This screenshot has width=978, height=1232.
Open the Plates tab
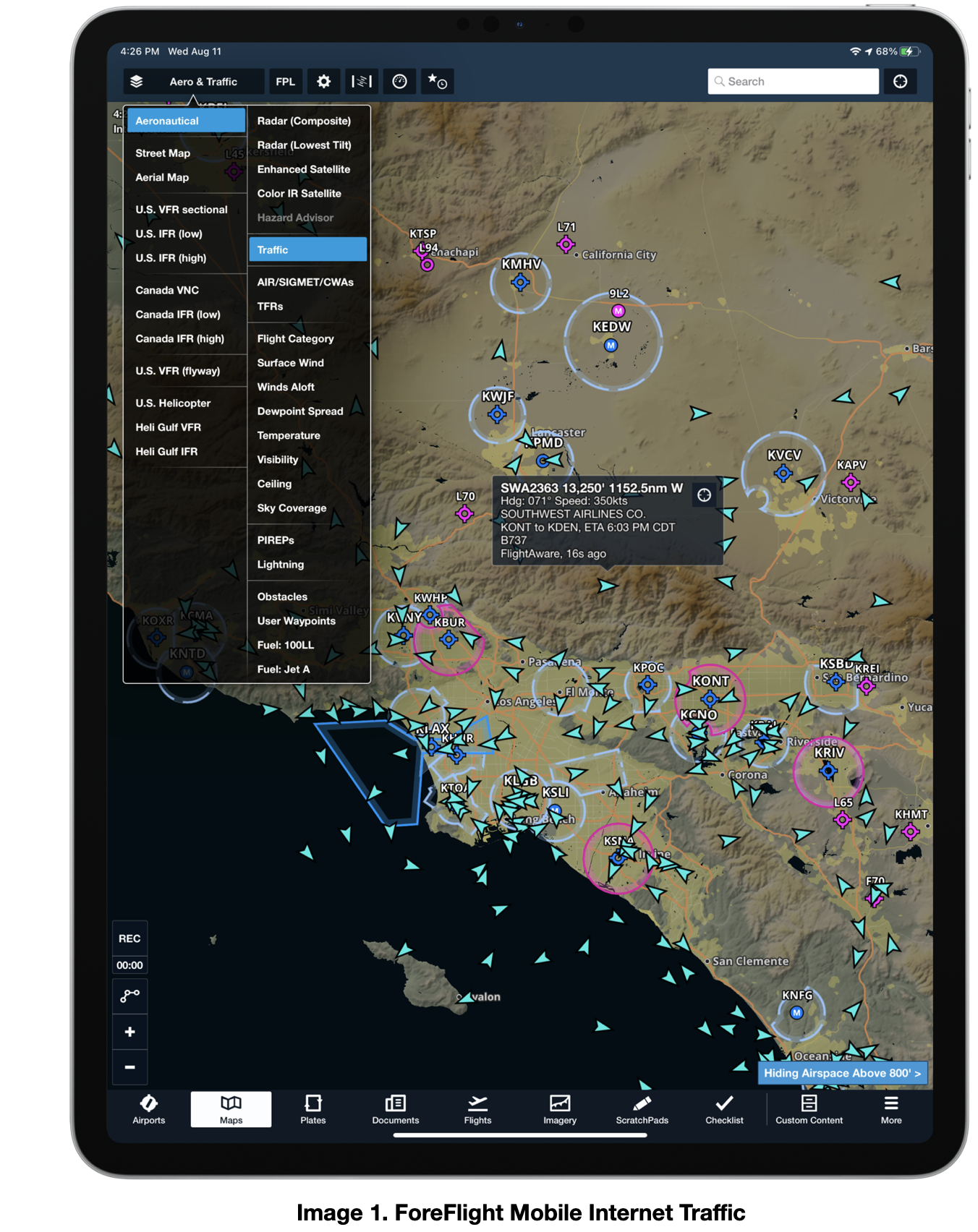(x=313, y=1109)
